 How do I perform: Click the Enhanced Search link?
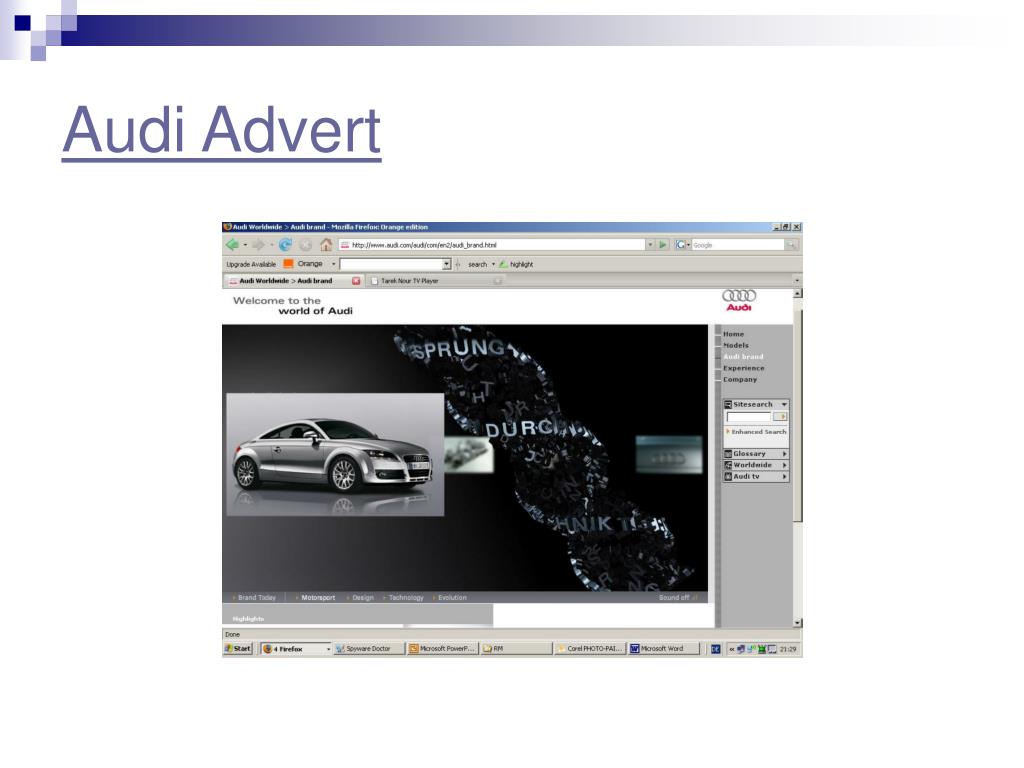(x=758, y=432)
